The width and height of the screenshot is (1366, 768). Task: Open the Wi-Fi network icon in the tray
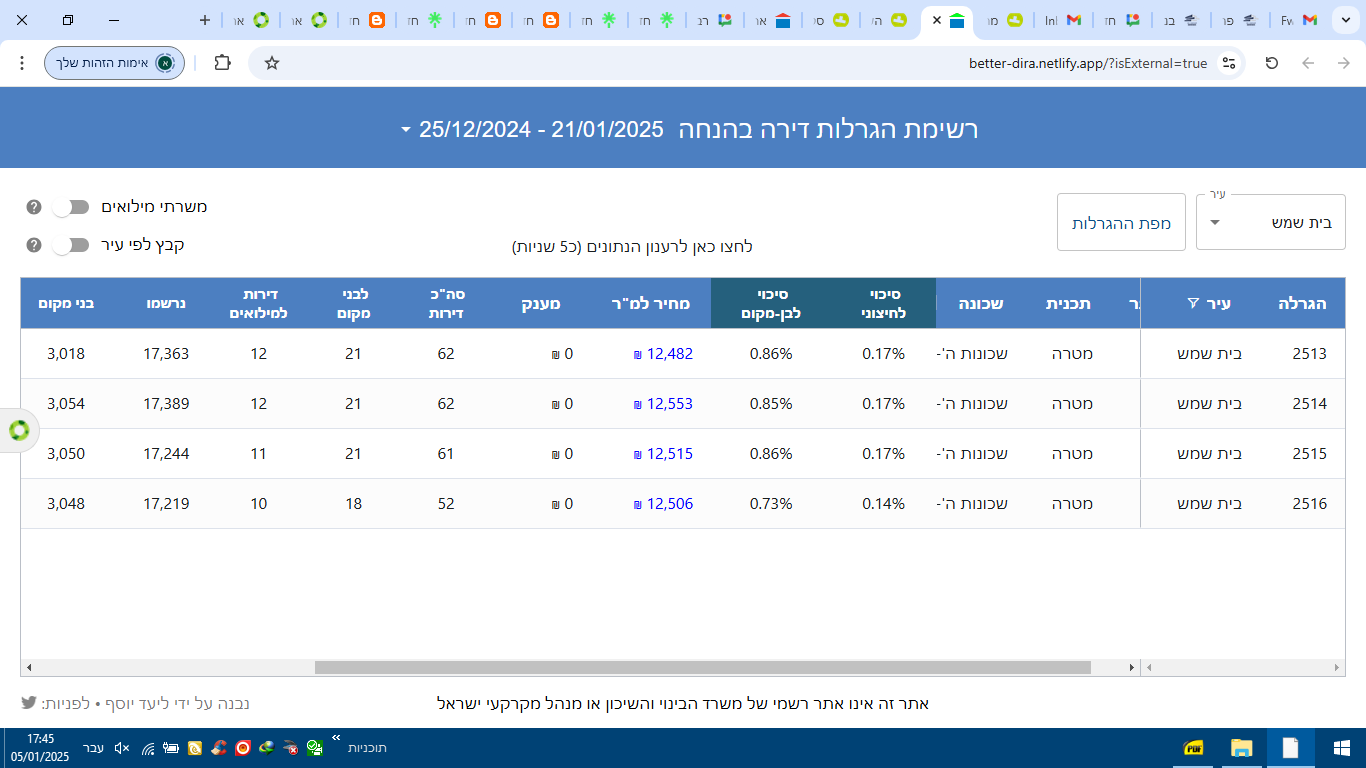[148, 748]
